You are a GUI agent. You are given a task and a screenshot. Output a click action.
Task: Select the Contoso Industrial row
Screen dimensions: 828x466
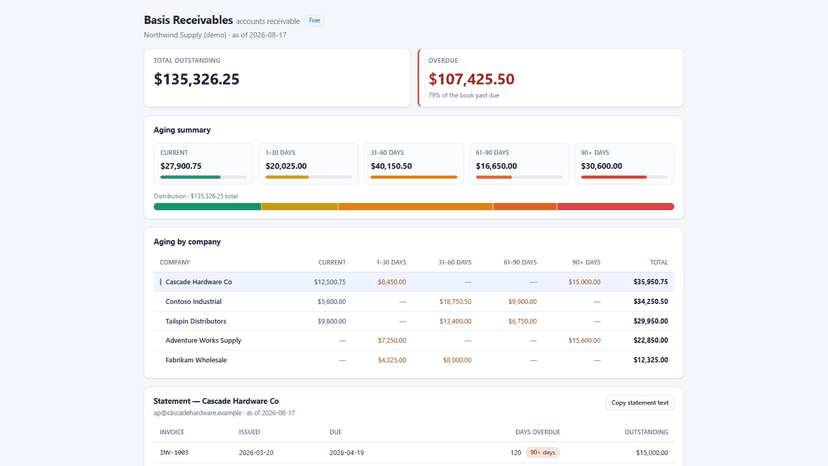(413, 302)
